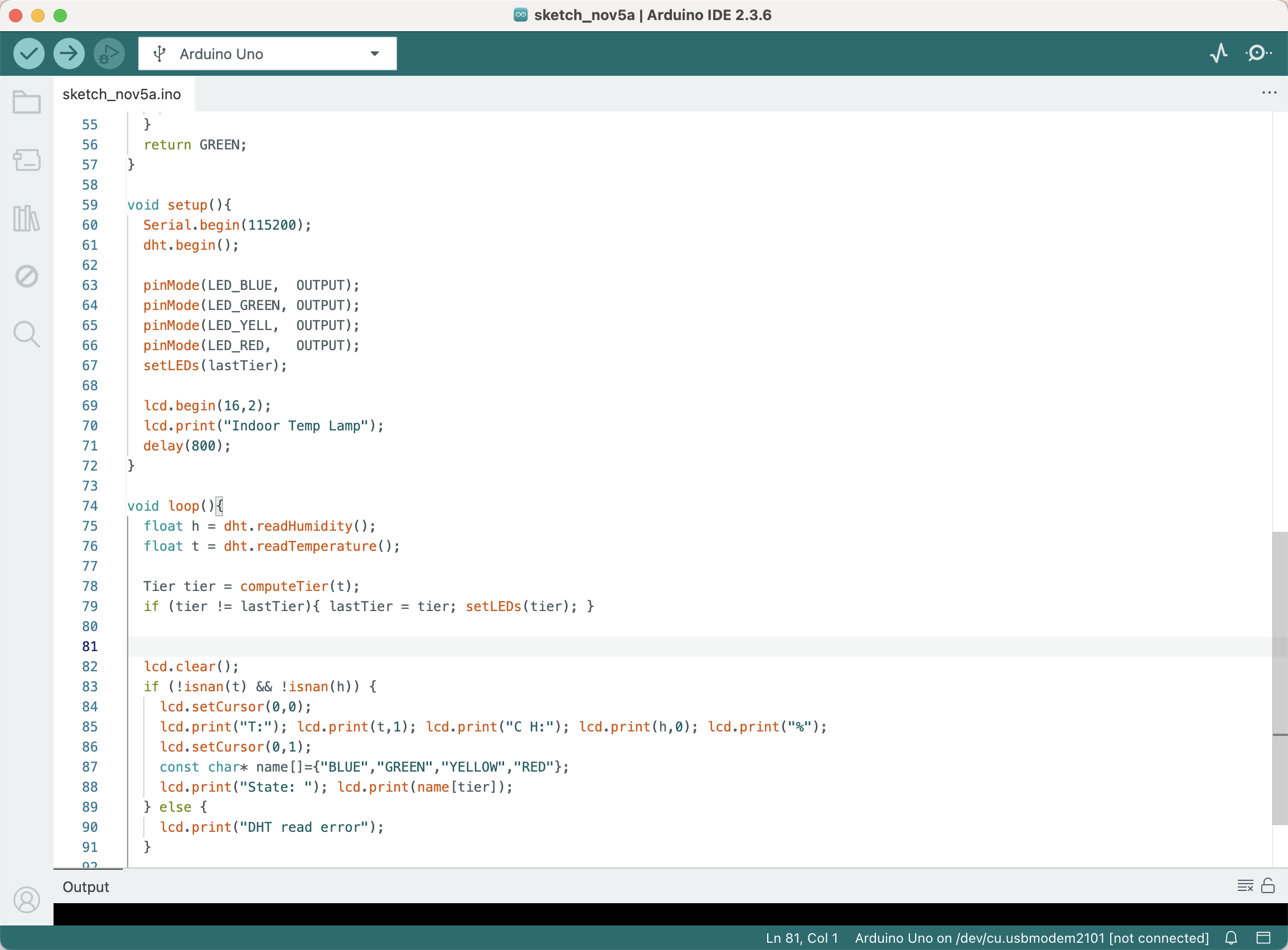Image resolution: width=1288 pixels, height=950 pixels.
Task: Open the editor tab's three-dots menu
Action: coord(1269,93)
